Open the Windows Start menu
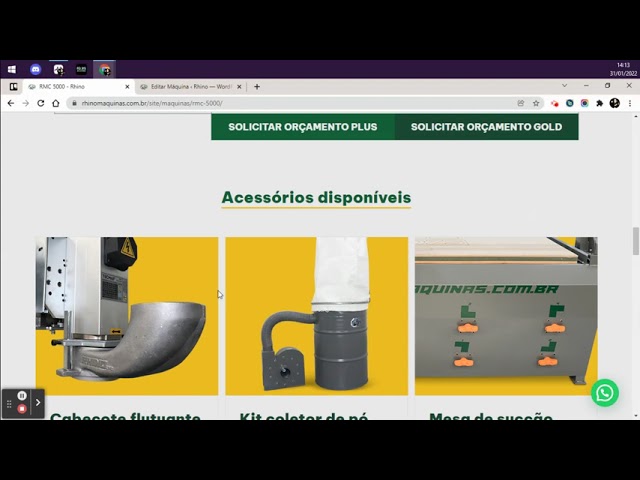 11,69
